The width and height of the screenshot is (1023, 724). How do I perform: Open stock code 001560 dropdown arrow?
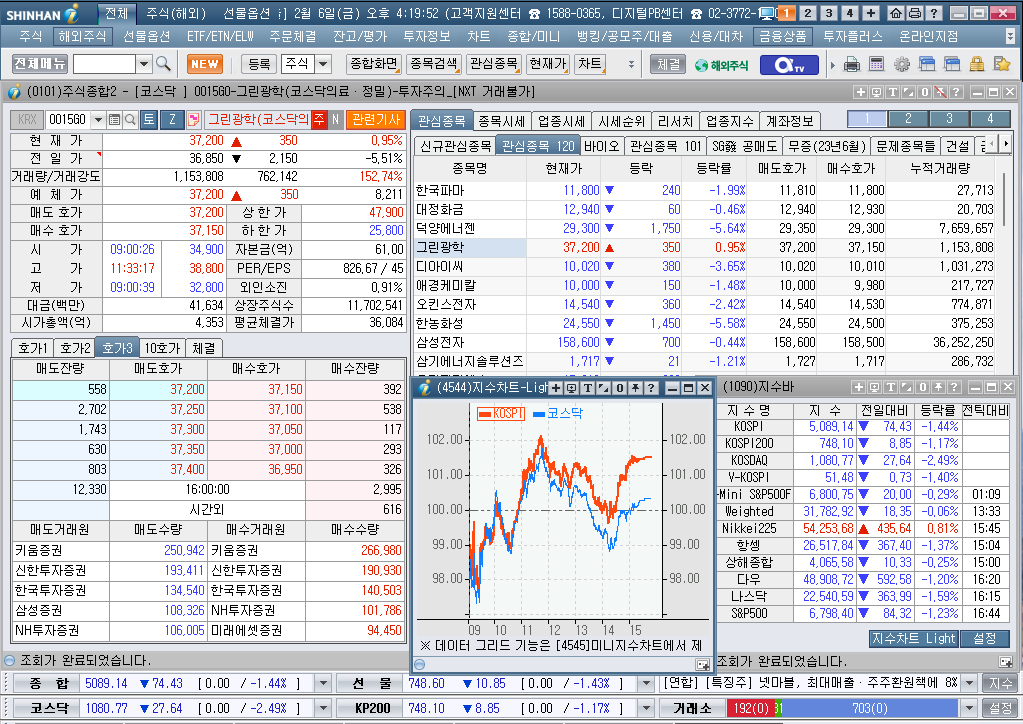(99, 119)
